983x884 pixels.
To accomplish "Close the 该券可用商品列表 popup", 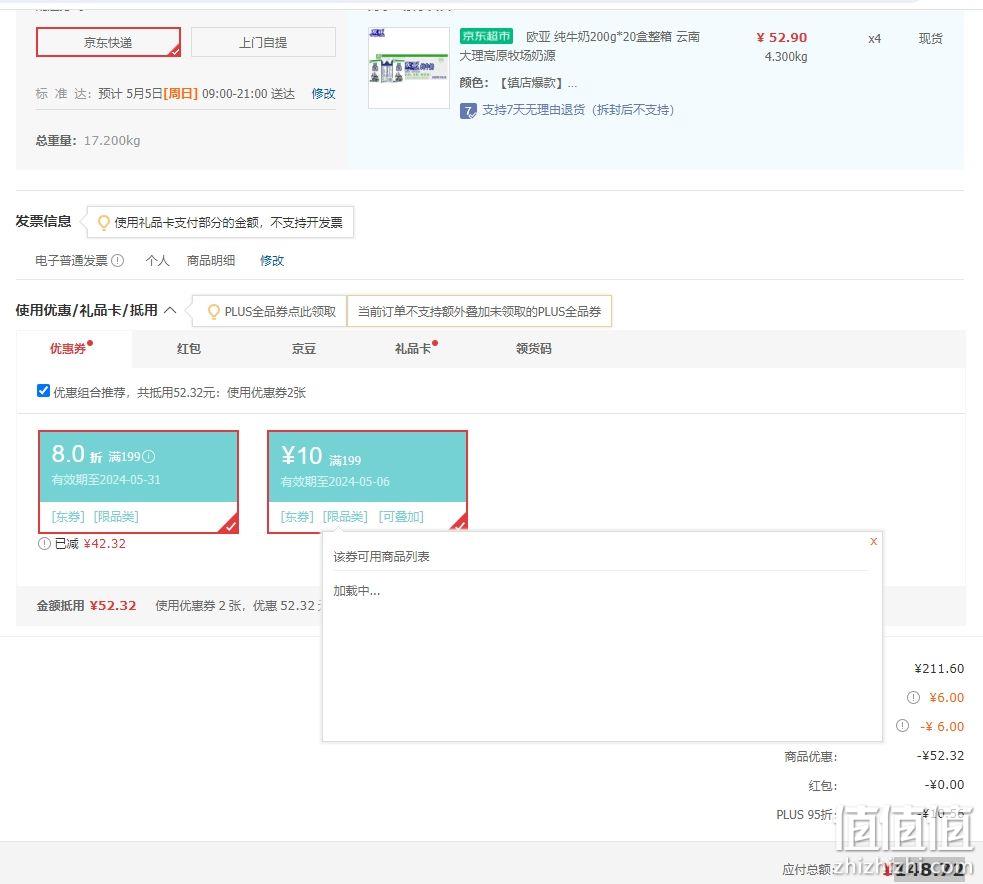I will coord(873,541).
